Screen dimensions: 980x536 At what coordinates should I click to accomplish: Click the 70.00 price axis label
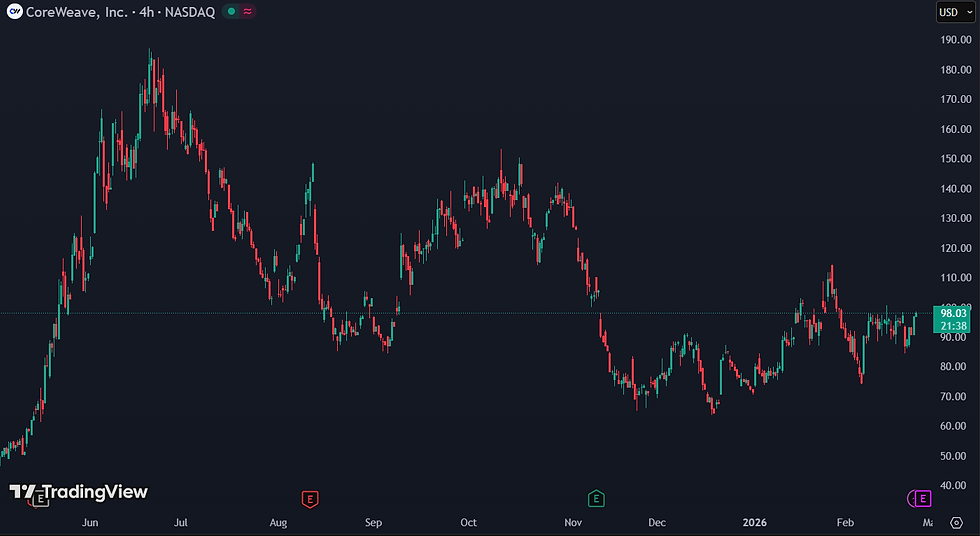[x=953, y=396]
